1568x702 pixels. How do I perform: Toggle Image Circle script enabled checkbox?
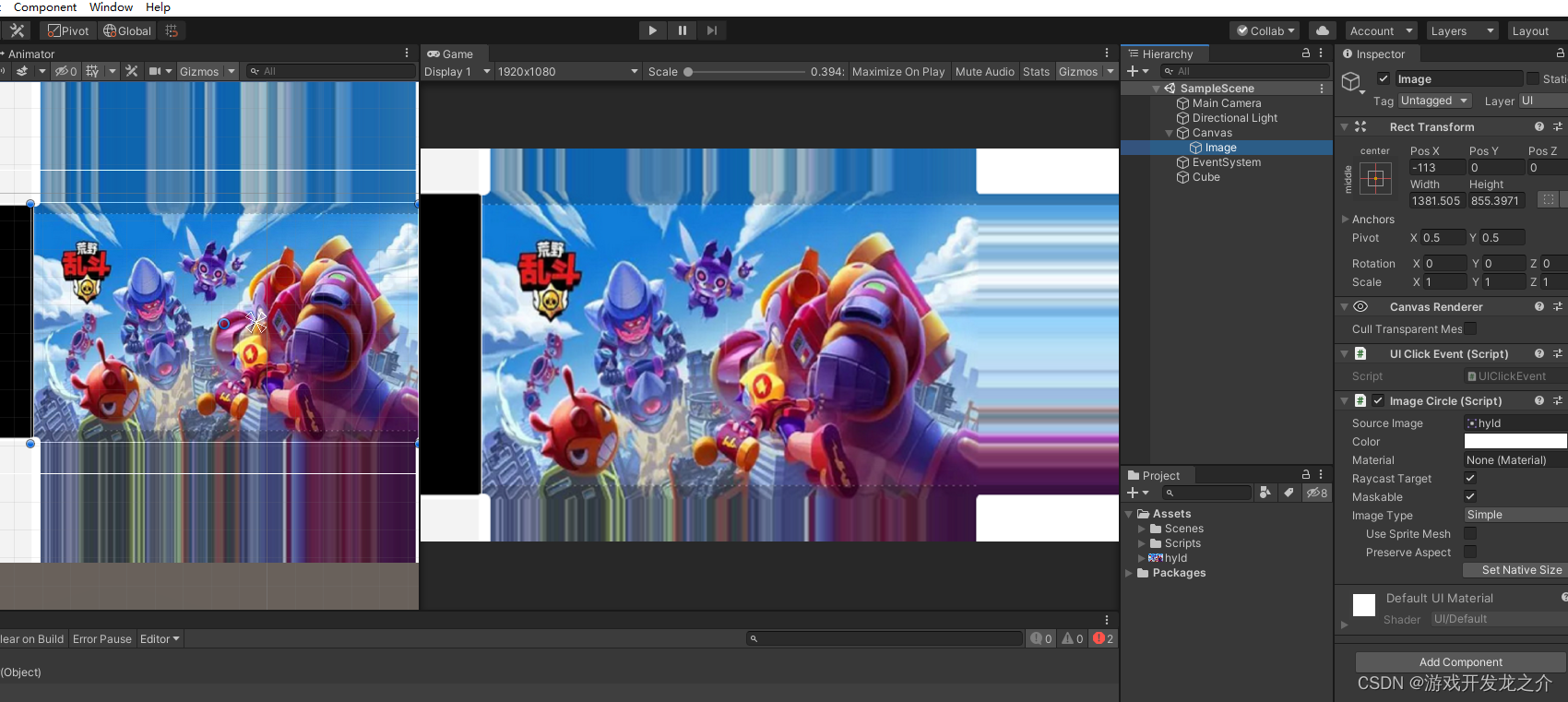tap(1378, 400)
